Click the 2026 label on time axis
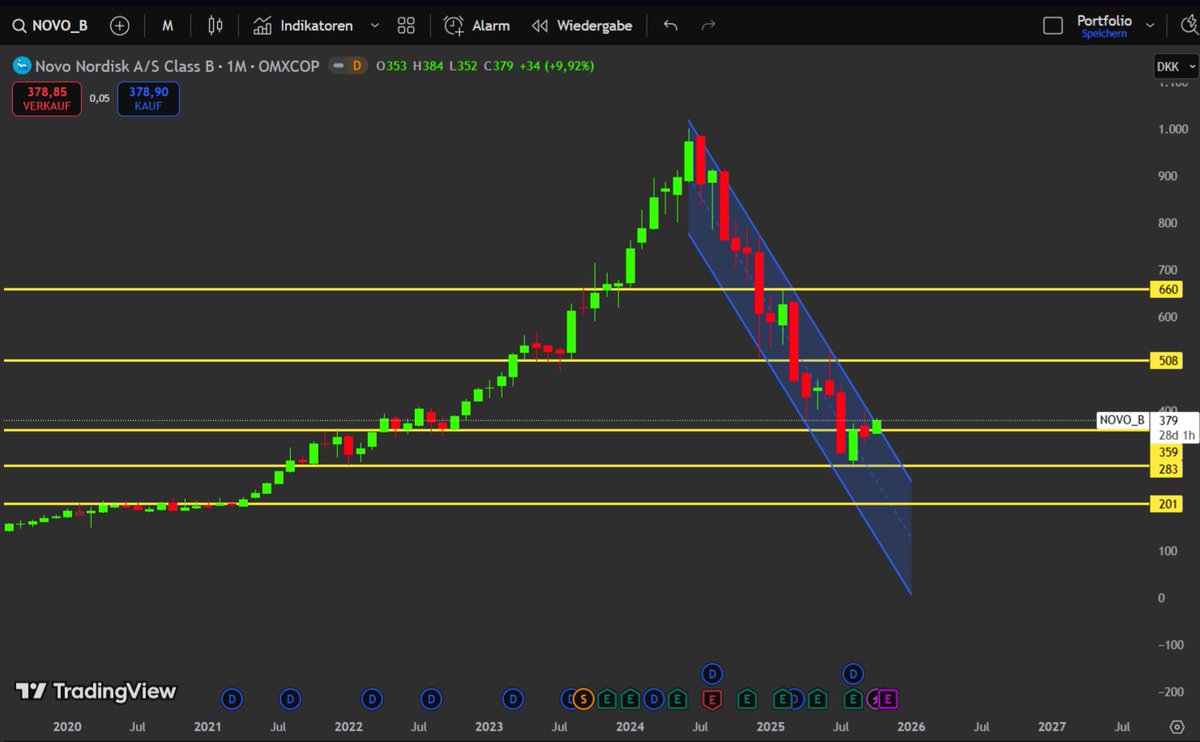This screenshot has height=742, width=1200. pyautogui.click(x=911, y=726)
